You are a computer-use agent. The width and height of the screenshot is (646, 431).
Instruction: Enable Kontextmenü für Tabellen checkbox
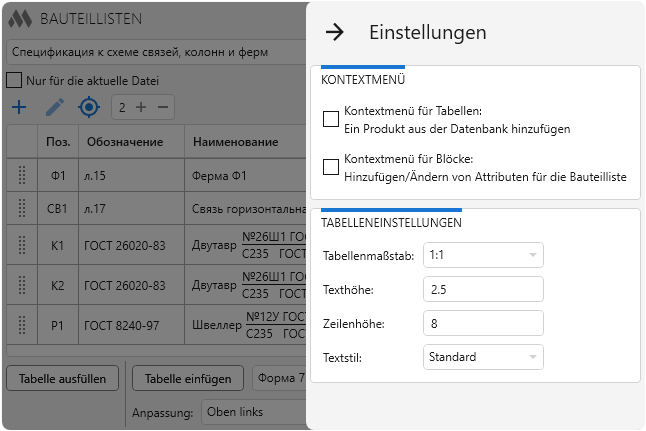pyautogui.click(x=331, y=120)
